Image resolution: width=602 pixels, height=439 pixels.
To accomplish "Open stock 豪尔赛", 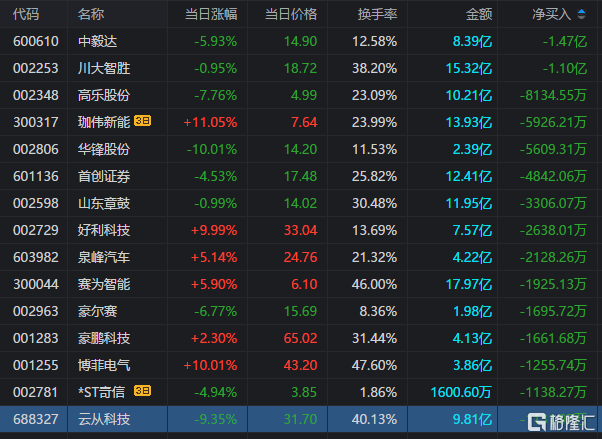I will pos(98,311).
